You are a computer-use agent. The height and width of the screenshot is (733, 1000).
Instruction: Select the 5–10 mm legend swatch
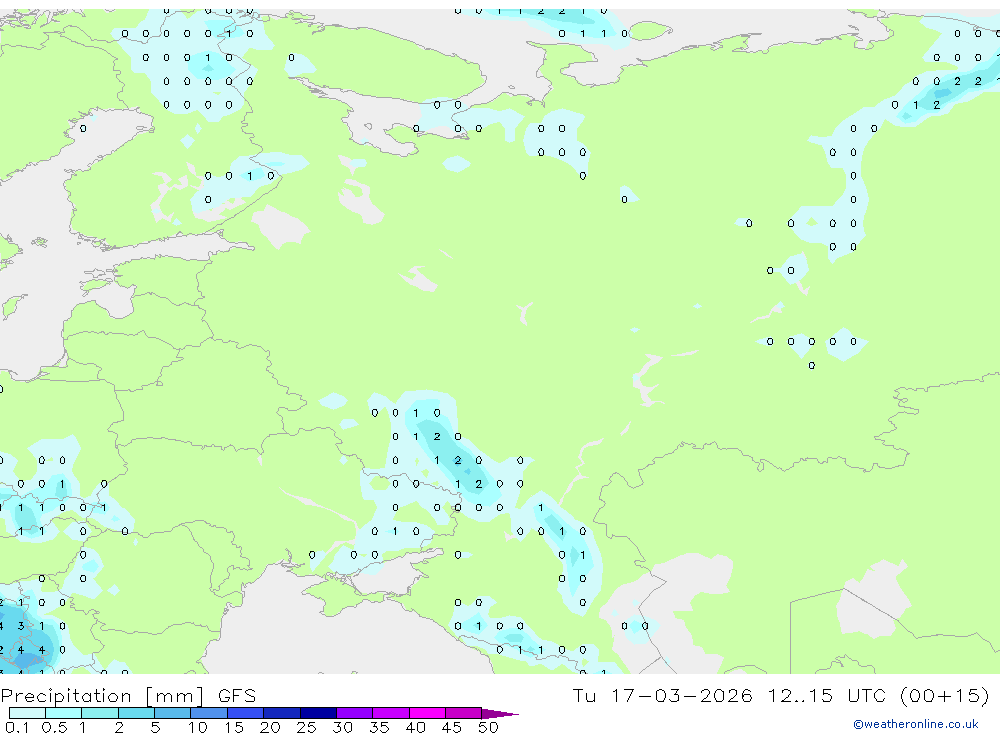tap(173, 713)
